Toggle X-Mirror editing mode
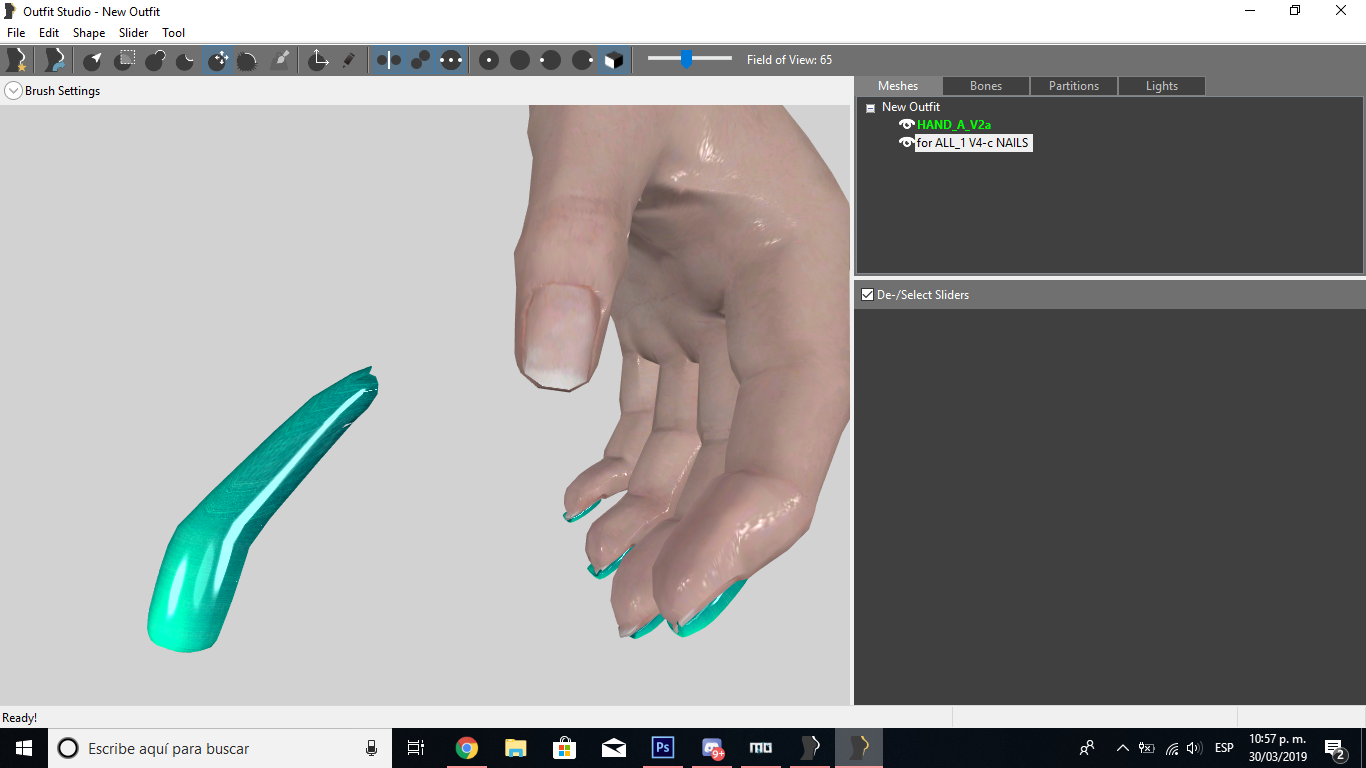Image resolution: width=1366 pixels, height=768 pixels. pos(388,60)
